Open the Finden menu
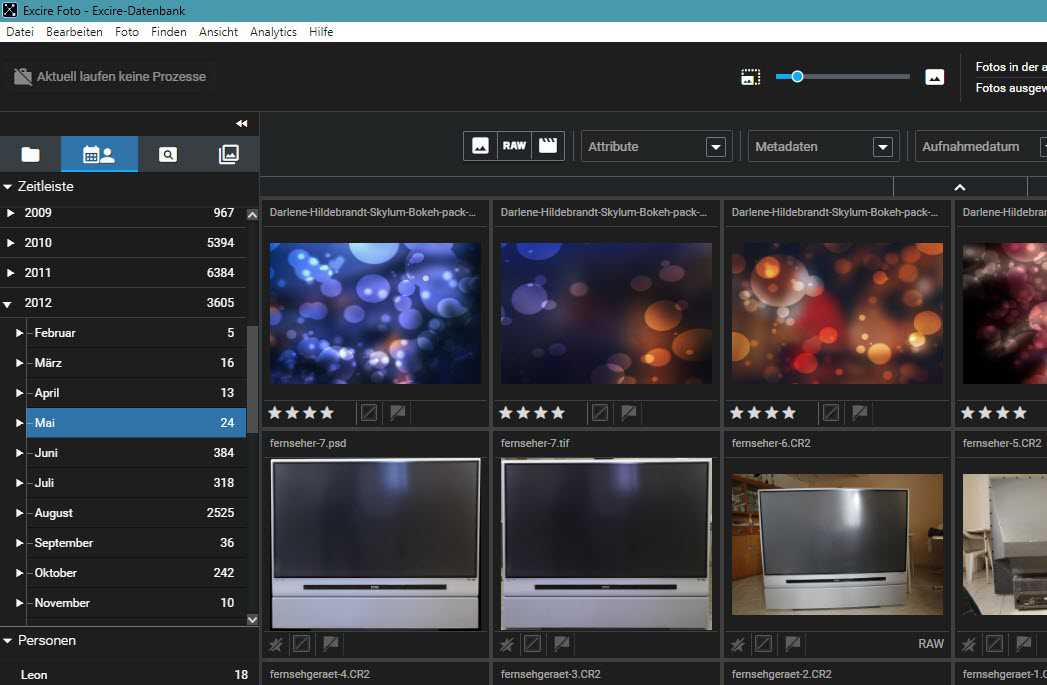Screen dimensions: 1047x685 pyautogui.click(x=169, y=31)
